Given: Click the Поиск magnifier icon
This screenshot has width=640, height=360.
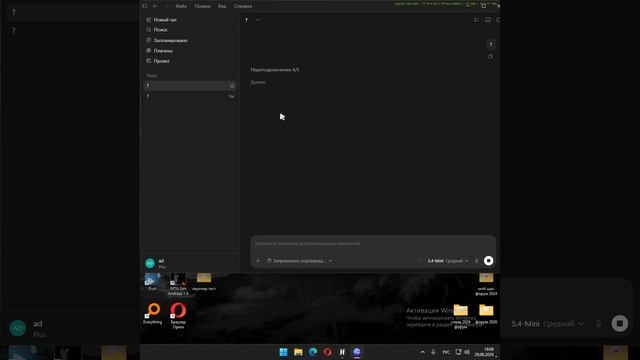Looking at the screenshot, I should tap(149, 30).
